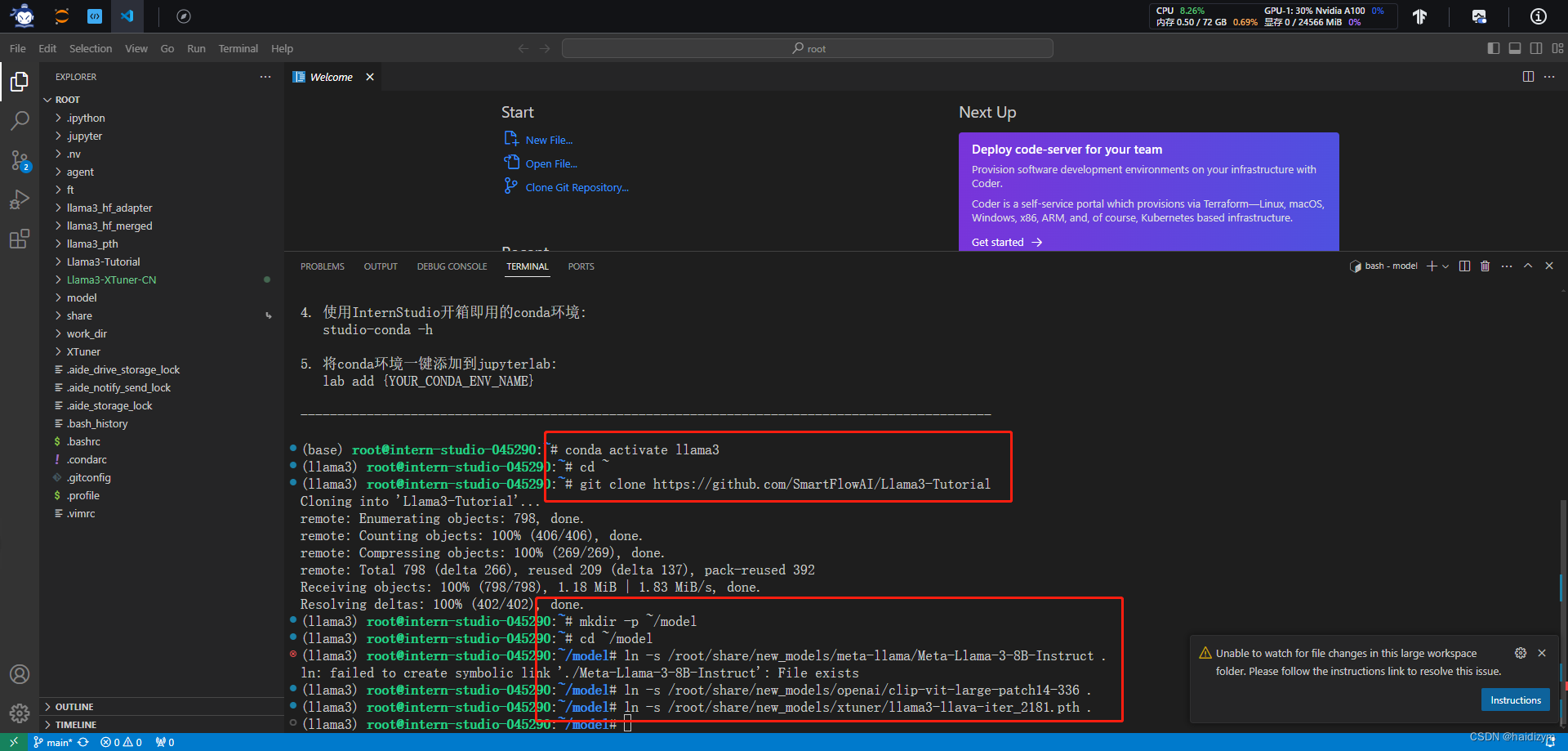Dismiss the workspace watch notification
Screen dimensions: 1568x751
coord(1542,653)
